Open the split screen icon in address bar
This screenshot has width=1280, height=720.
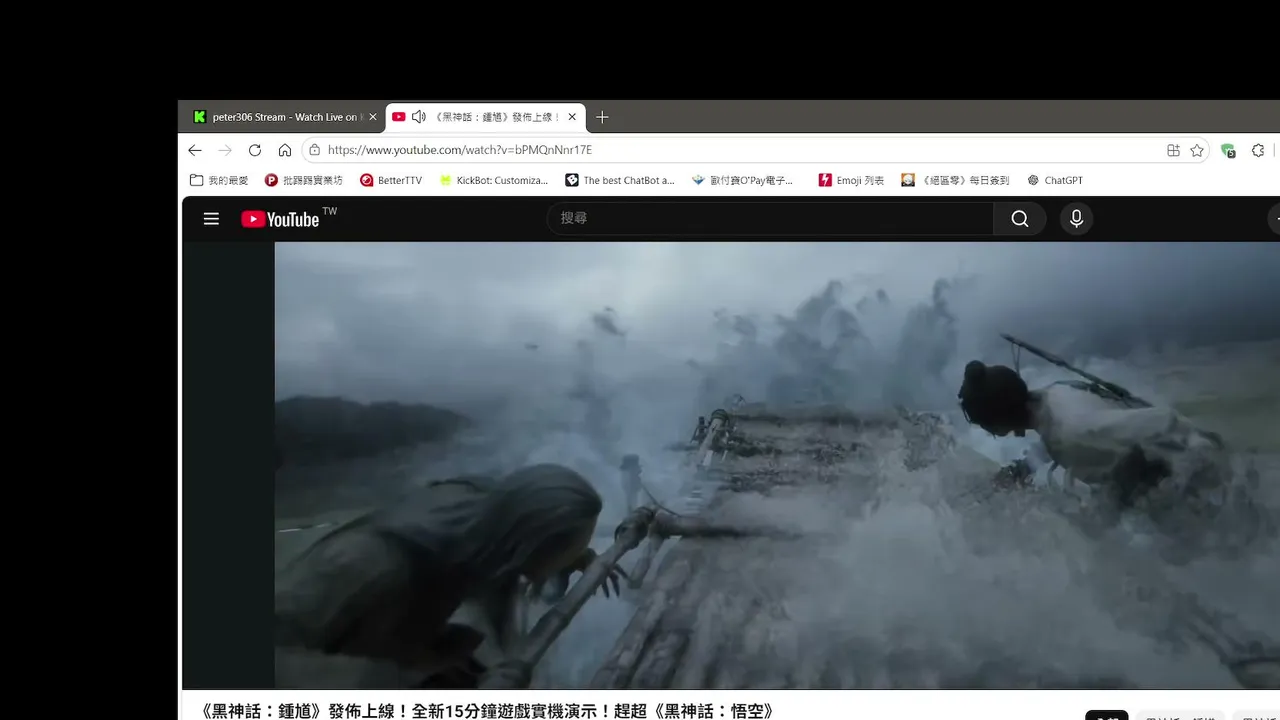coord(1173,150)
